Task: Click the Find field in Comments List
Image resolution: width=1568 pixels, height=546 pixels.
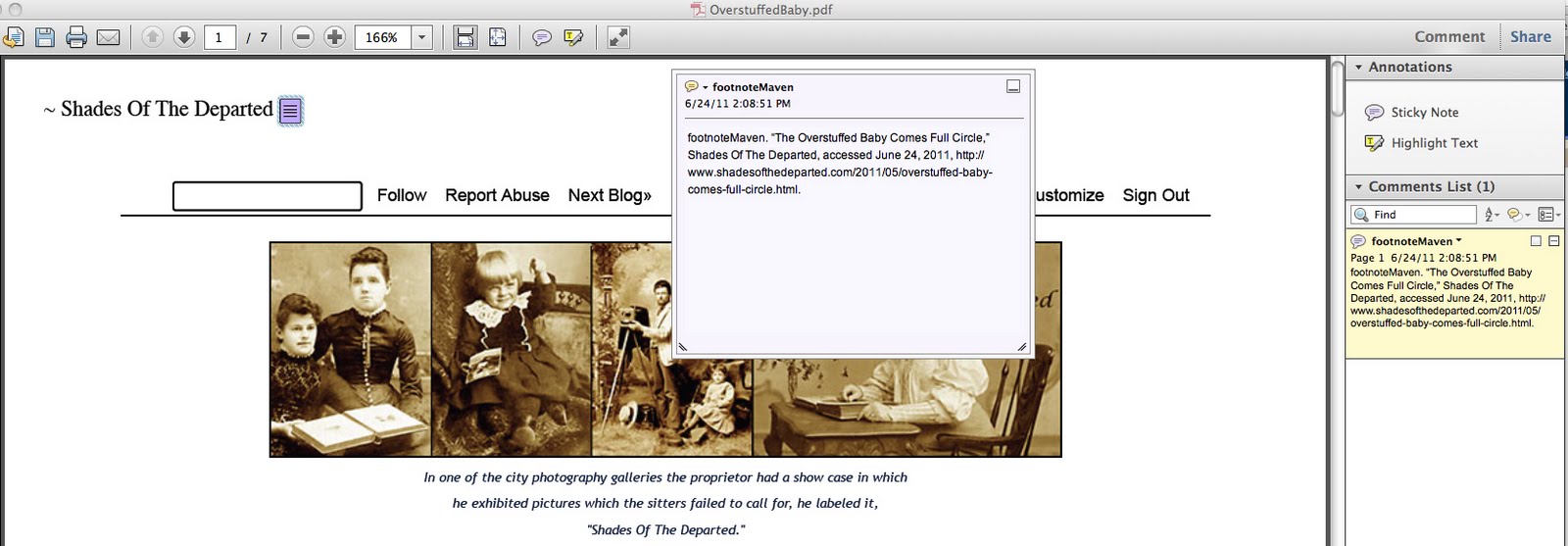Action: pos(1413,214)
